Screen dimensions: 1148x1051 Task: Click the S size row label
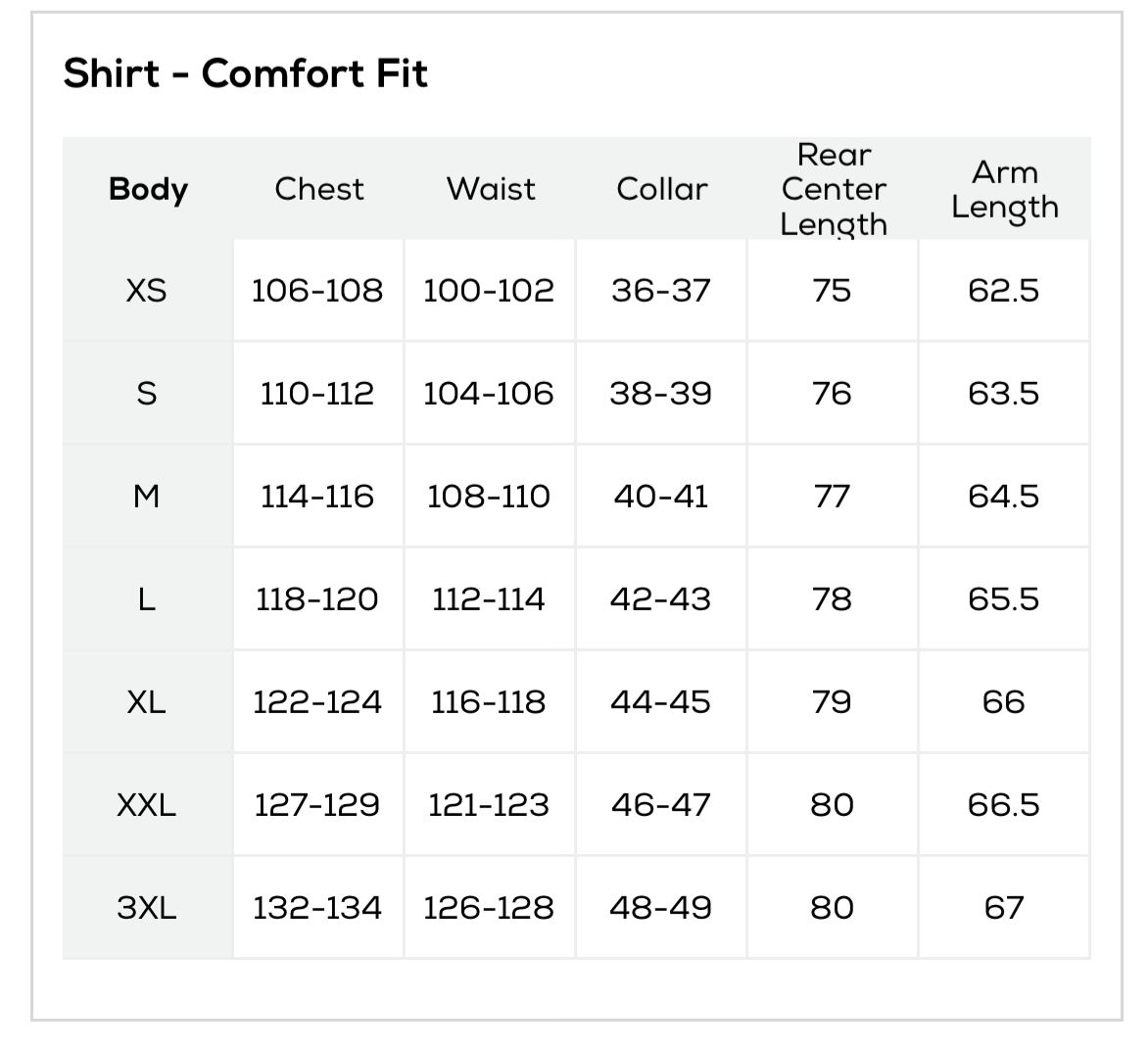pos(147,394)
